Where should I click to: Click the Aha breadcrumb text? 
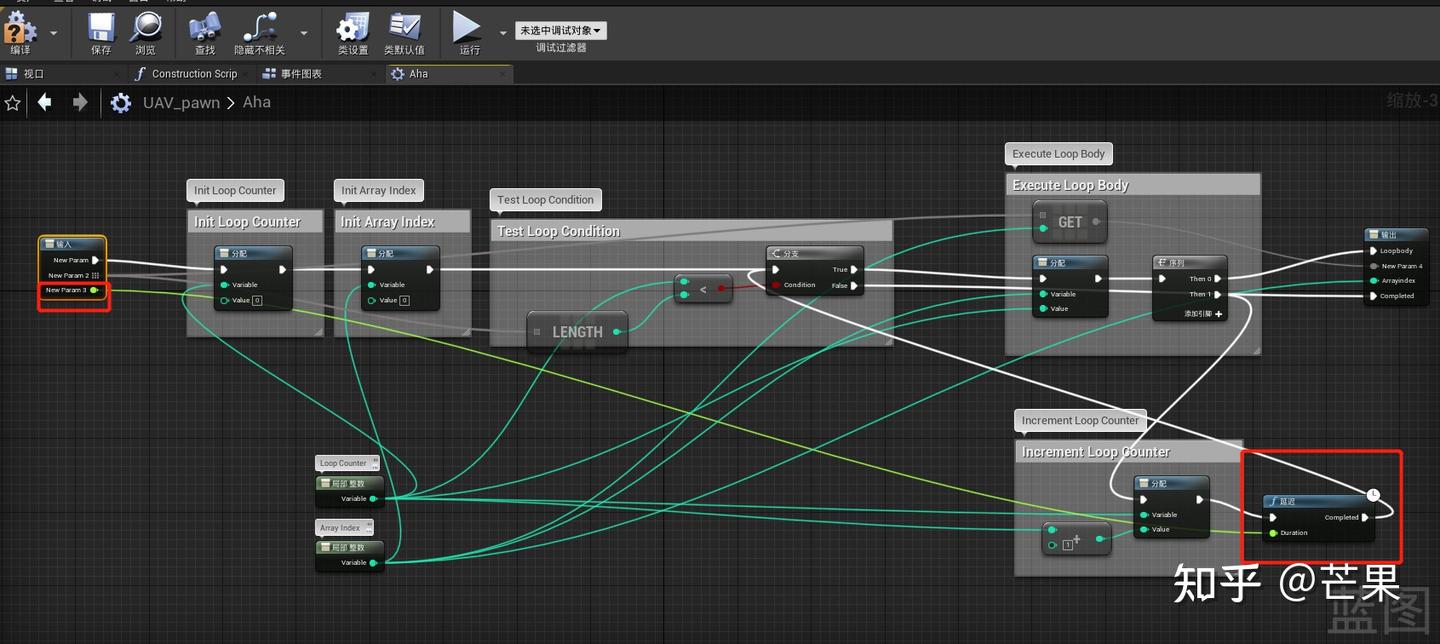(x=257, y=102)
